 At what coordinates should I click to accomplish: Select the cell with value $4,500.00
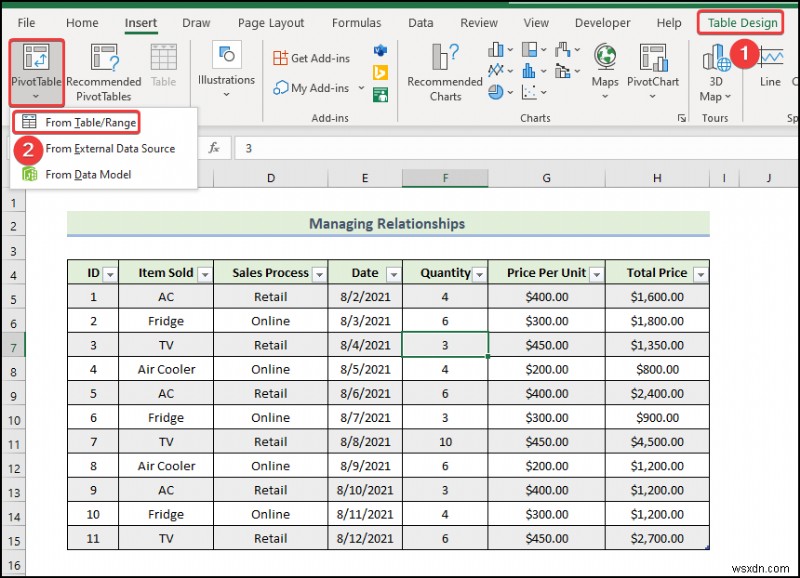point(657,442)
